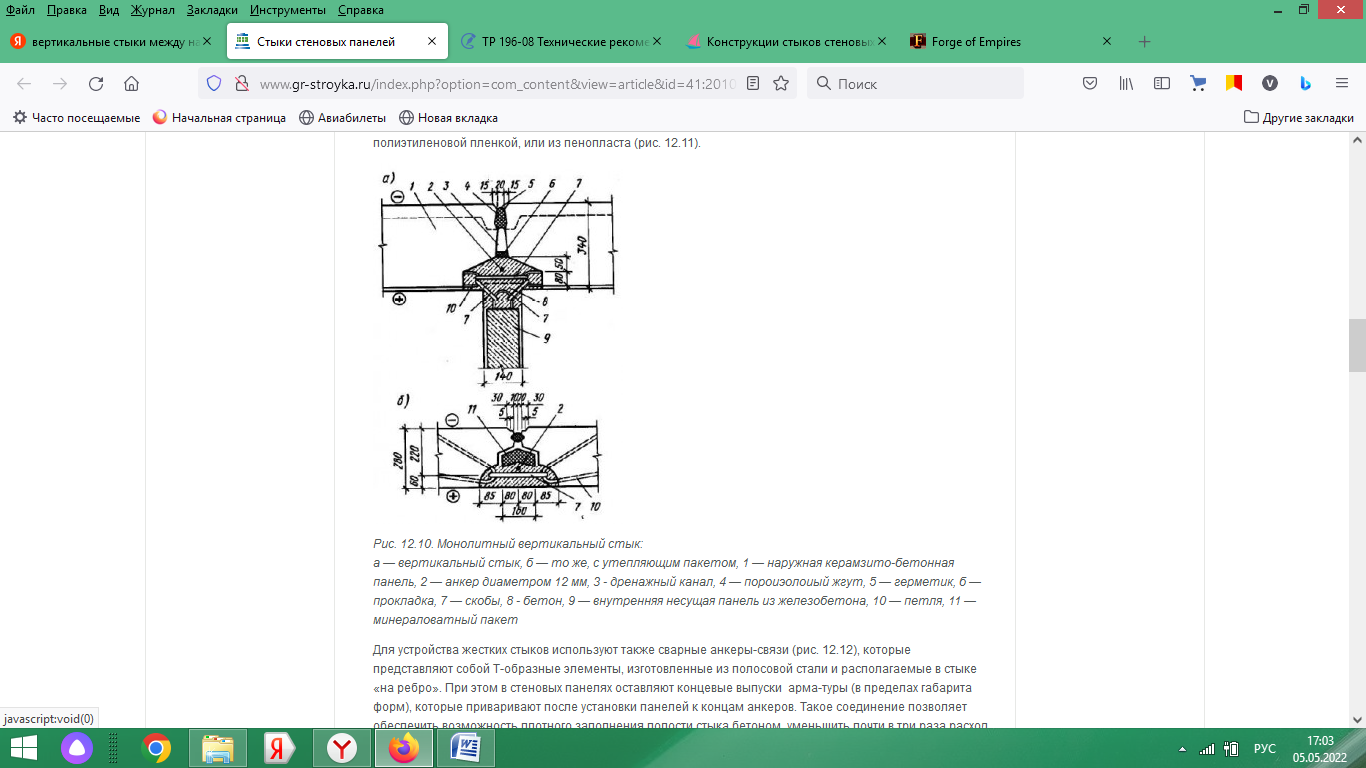Open the Закладки menu
The image size is (1366, 768).
(x=212, y=10)
